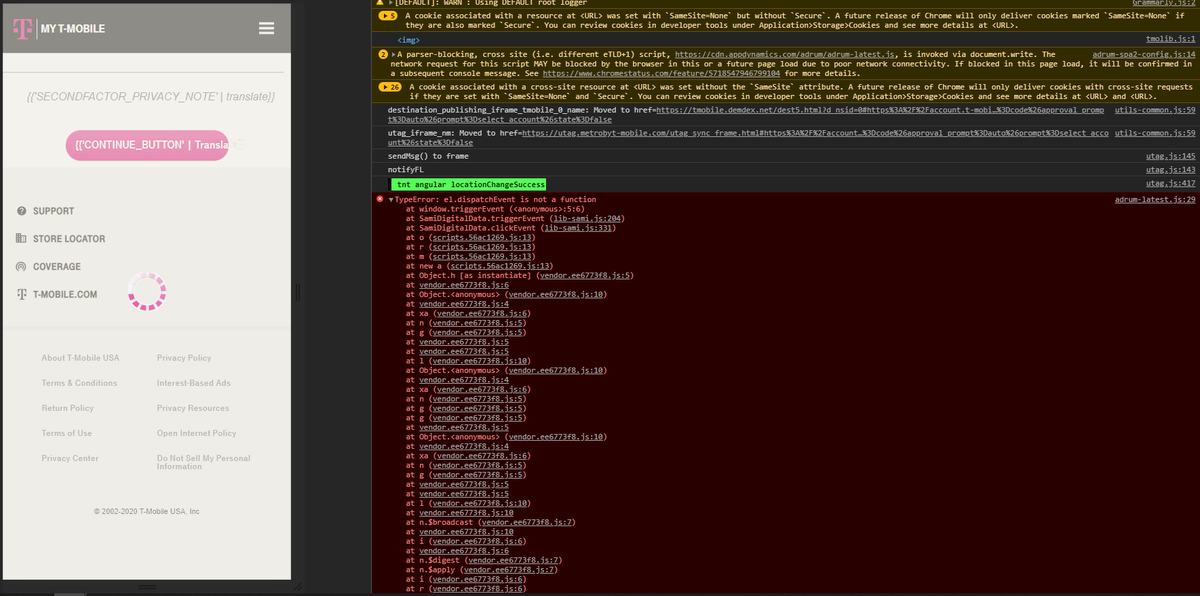
Task: Open the Return Policy footer link
Action: coord(68,408)
